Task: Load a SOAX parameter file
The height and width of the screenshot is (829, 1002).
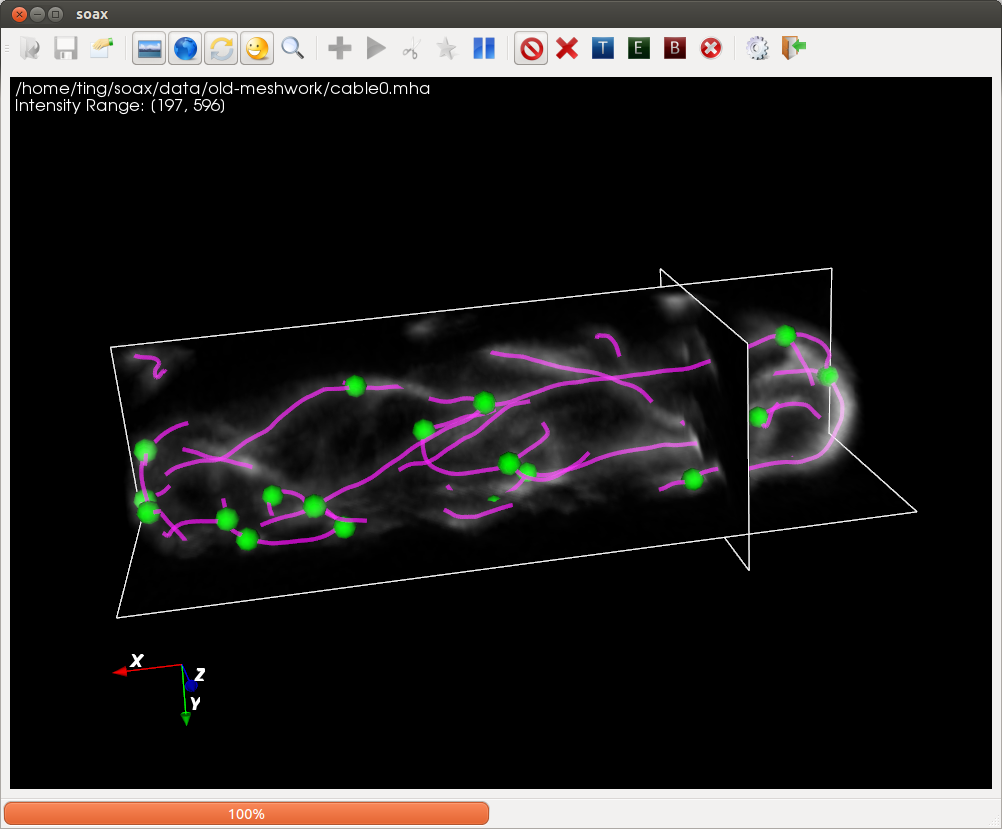Action: 100,48
